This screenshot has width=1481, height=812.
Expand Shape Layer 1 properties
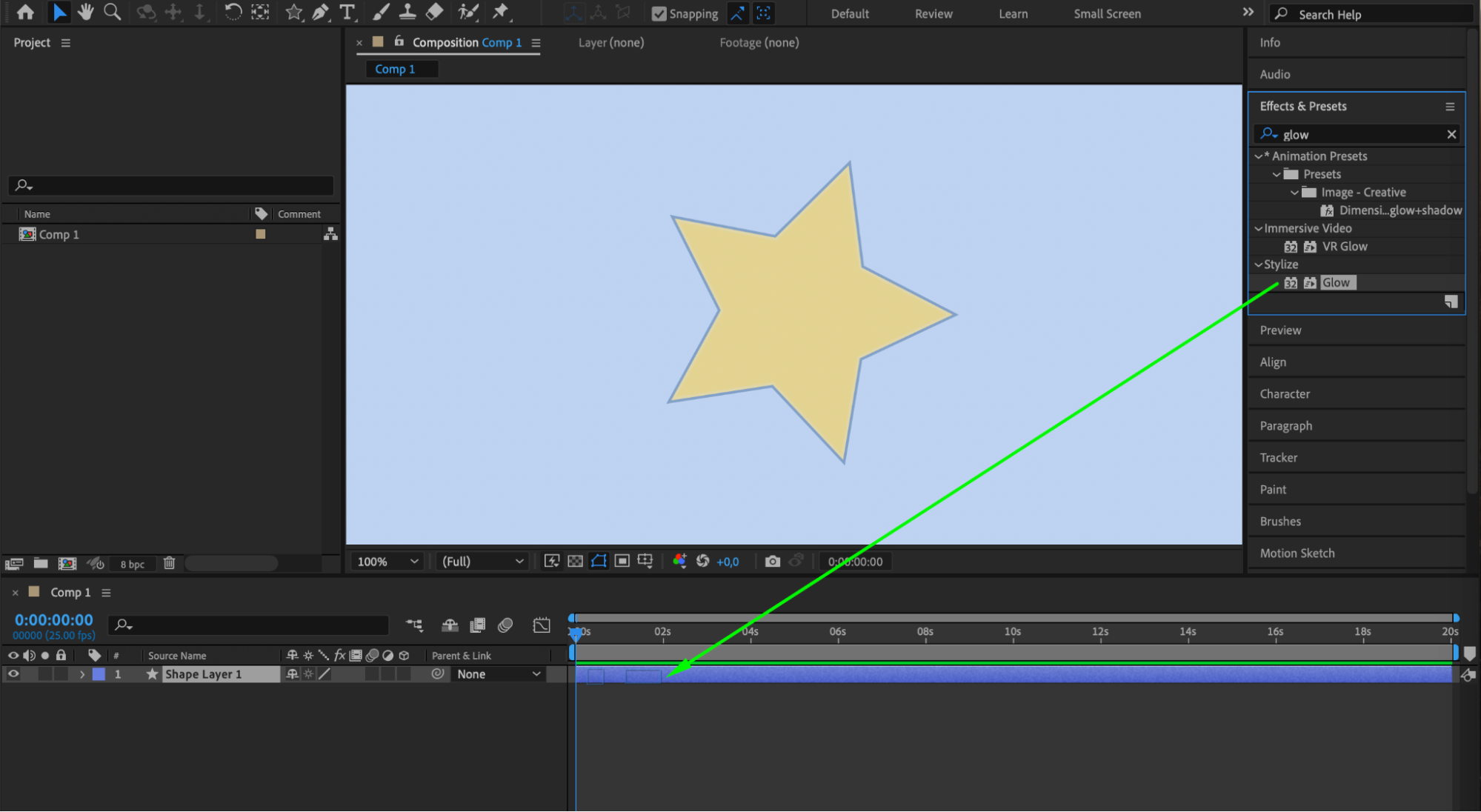82,674
